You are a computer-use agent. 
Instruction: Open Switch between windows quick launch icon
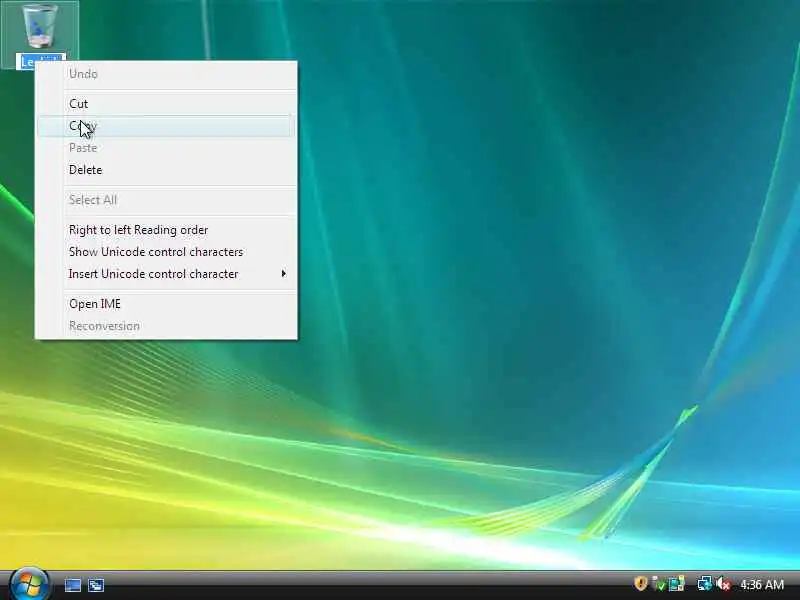96,585
